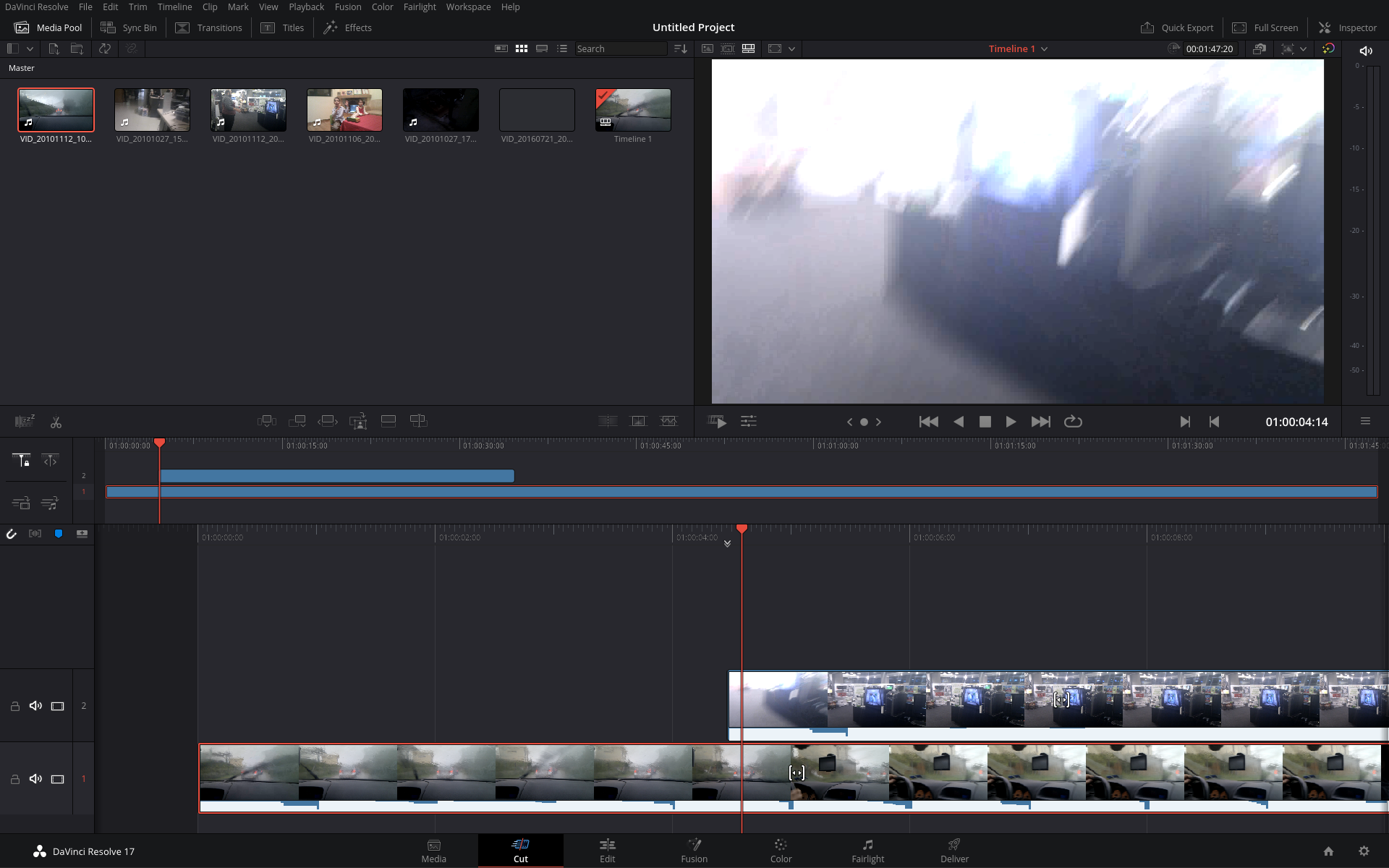This screenshot has height=868, width=1389.
Task: Click the Quick Export button
Action: [x=1177, y=27]
